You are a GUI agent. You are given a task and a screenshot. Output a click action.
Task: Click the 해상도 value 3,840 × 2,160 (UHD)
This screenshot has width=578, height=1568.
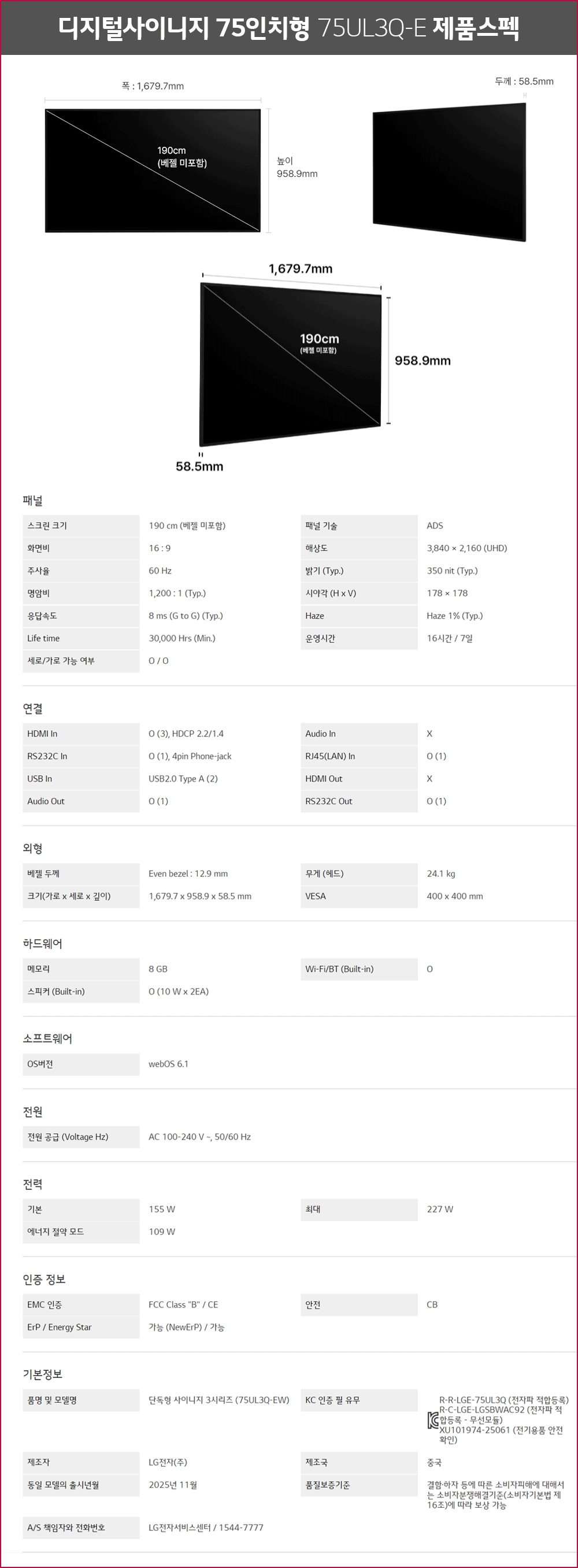466,549
